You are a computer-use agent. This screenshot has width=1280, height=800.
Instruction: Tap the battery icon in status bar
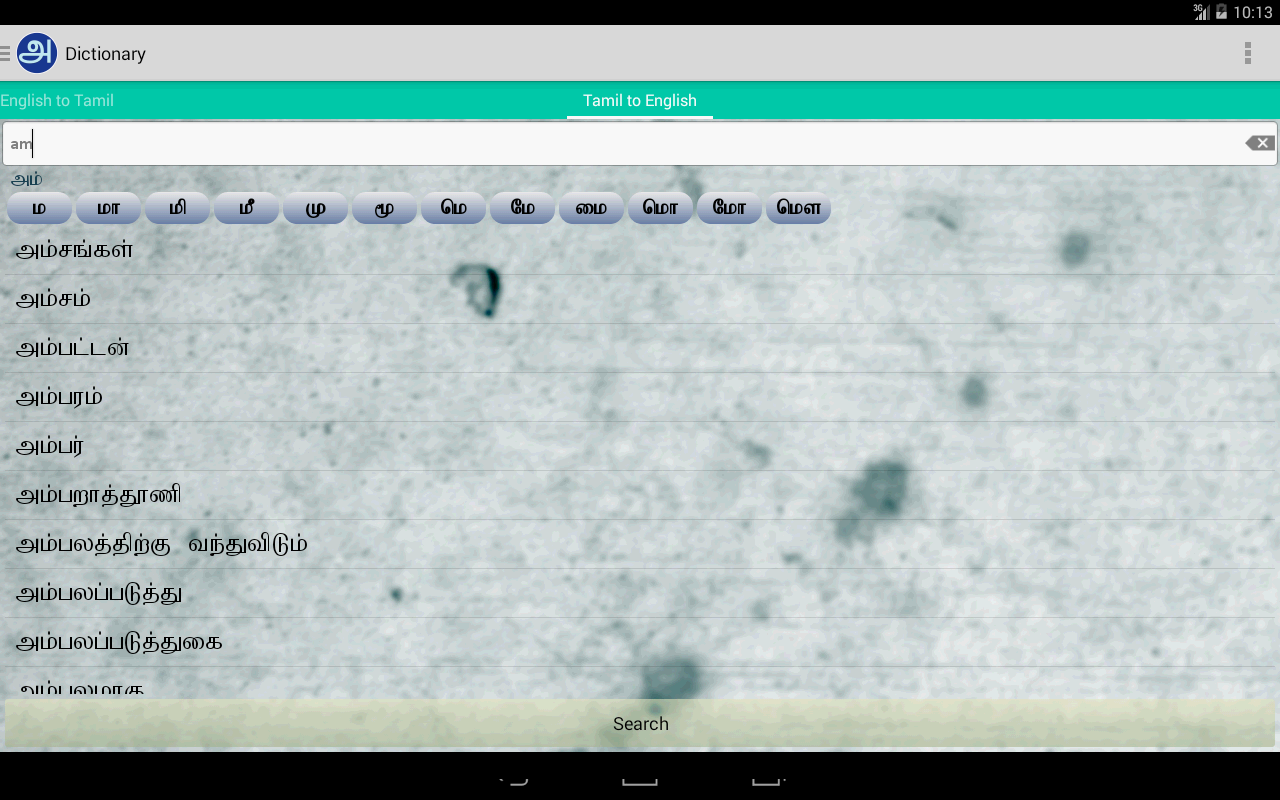tap(1221, 12)
